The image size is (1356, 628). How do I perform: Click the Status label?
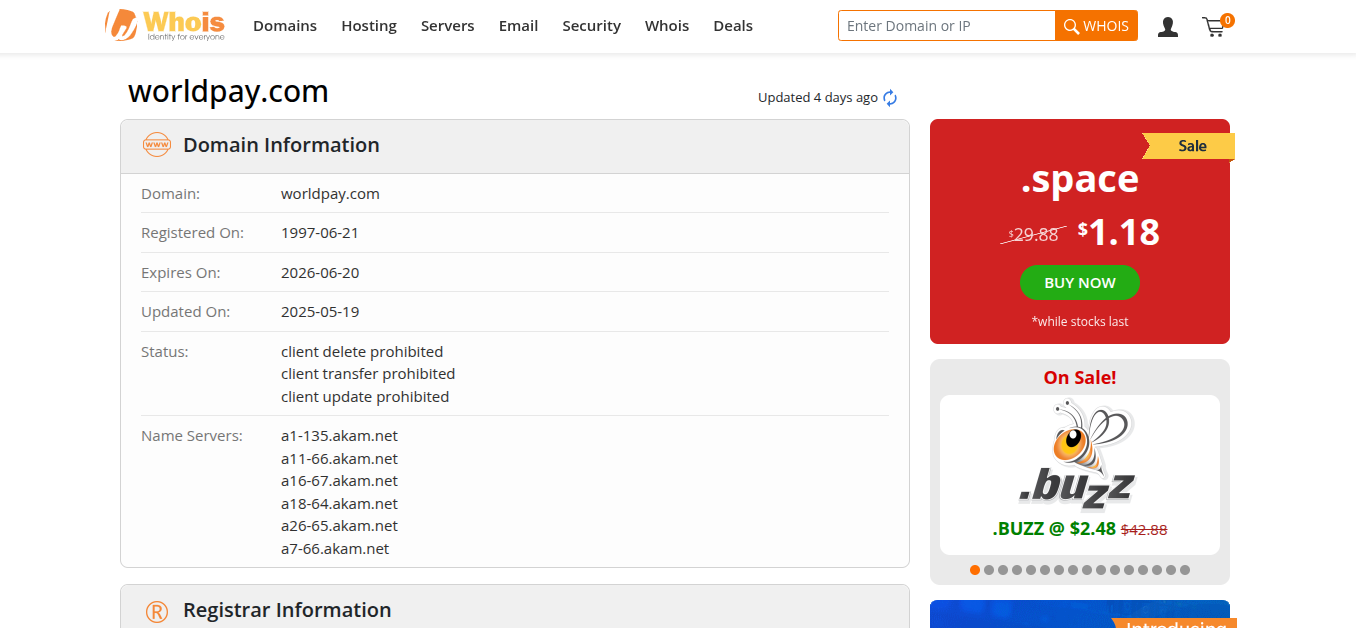click(165, 352)
